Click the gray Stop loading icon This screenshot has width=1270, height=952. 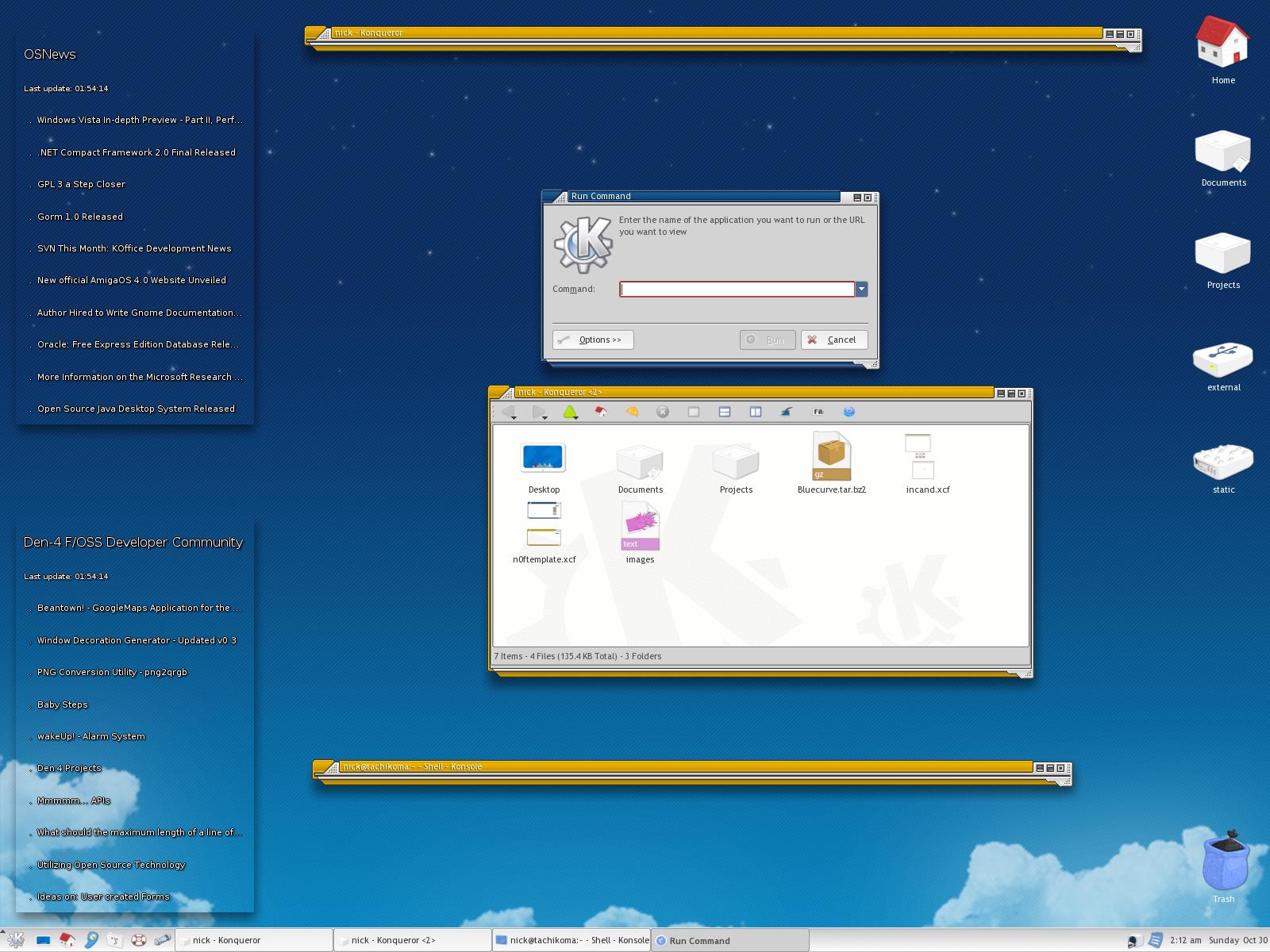663,412
